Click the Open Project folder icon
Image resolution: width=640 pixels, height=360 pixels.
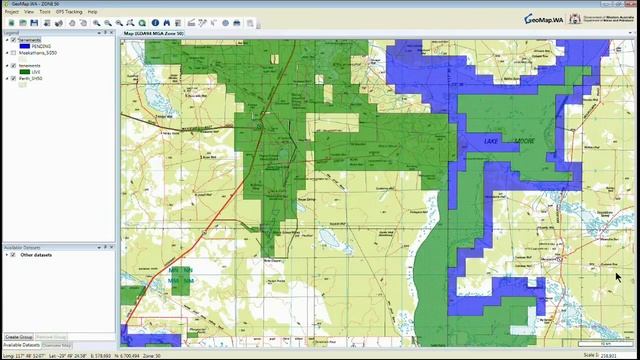point(23,23)
